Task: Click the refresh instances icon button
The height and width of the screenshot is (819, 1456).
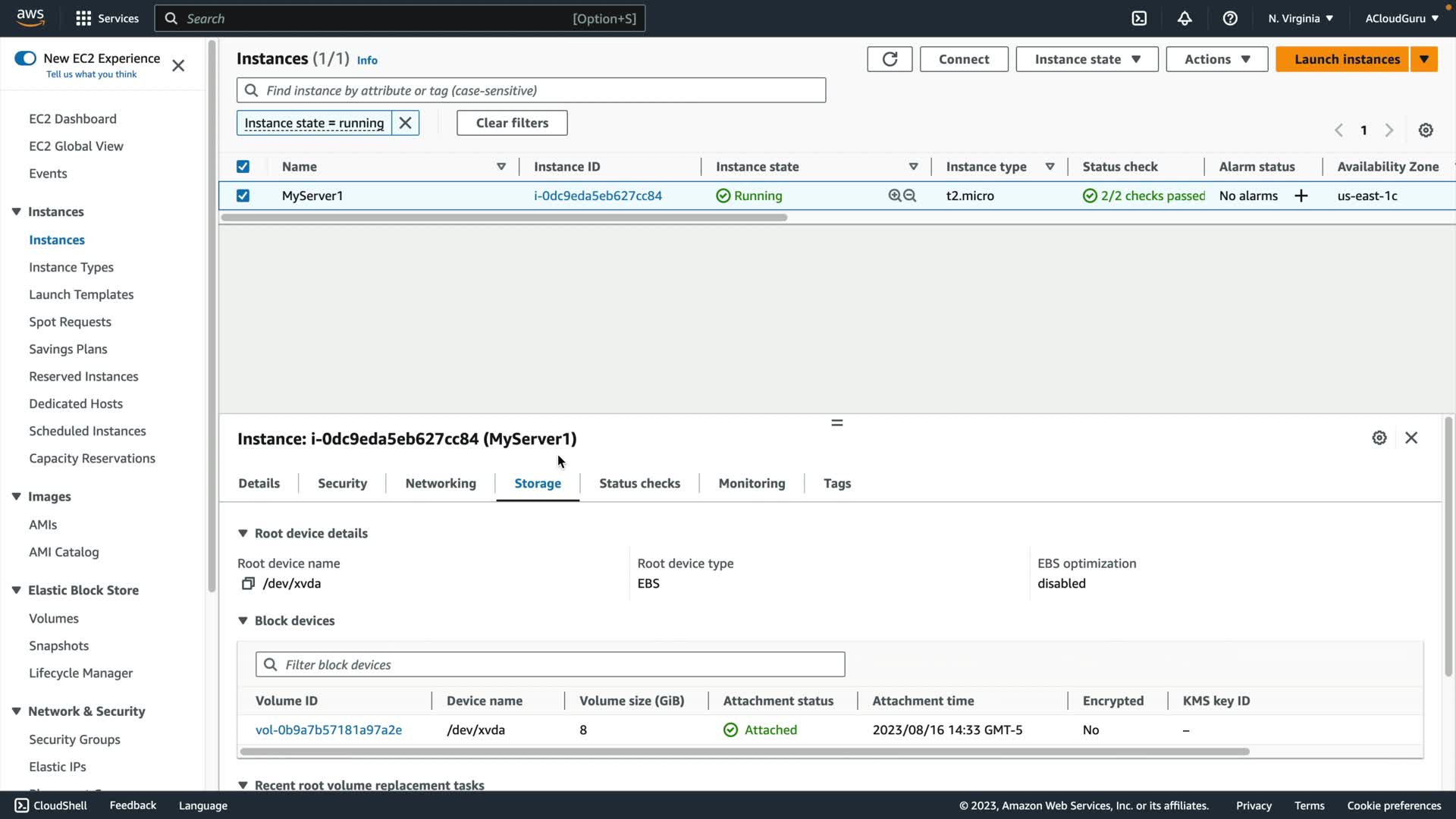Action: (890, 59)
